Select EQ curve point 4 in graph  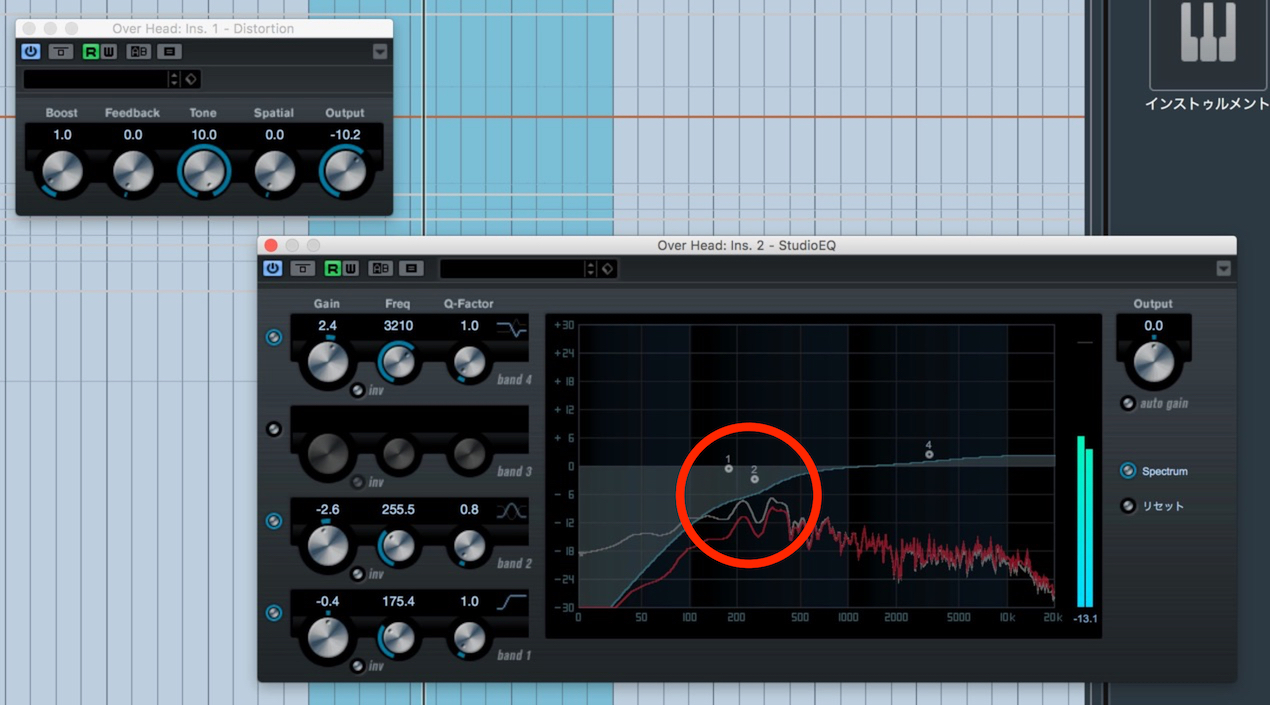(x=929, y=454)
